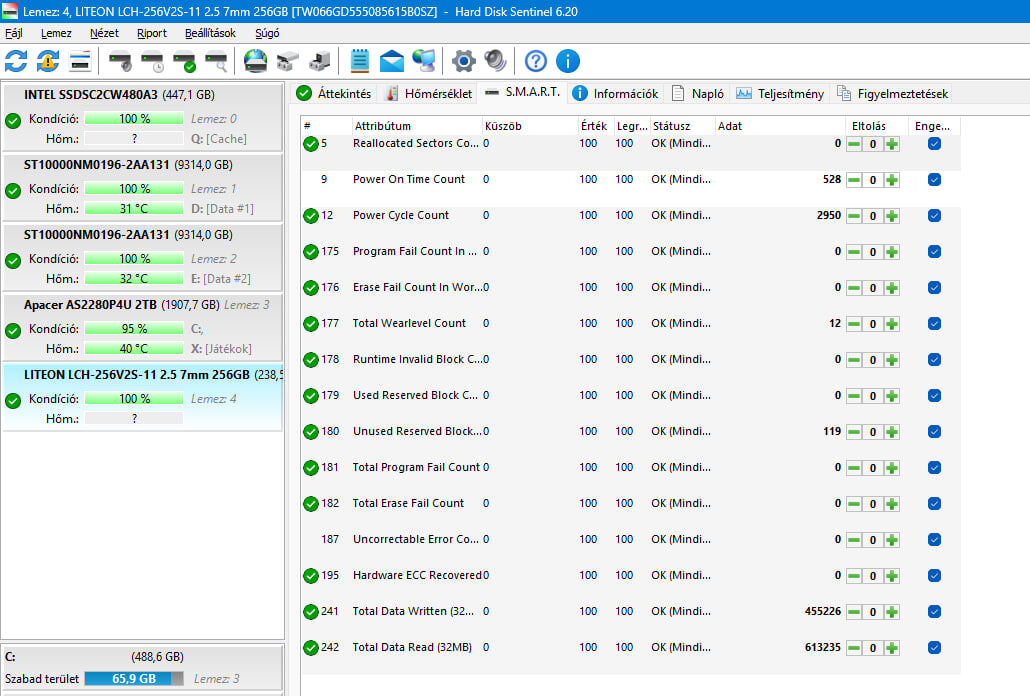
Task: Toggle enable checkbox for Power On Time Count
Action: point(934,180)
